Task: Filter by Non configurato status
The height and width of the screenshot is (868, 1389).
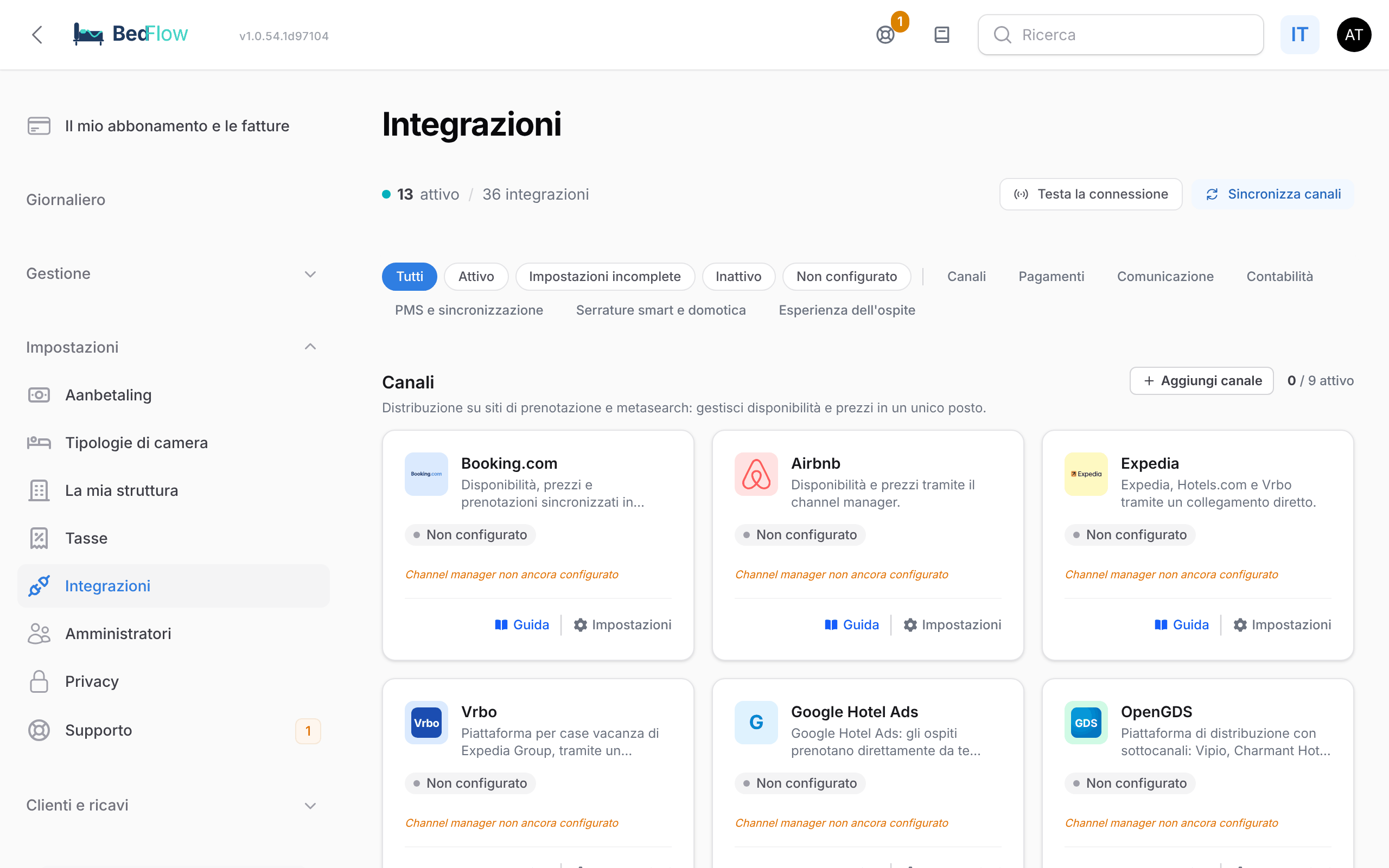Action: 846,277
